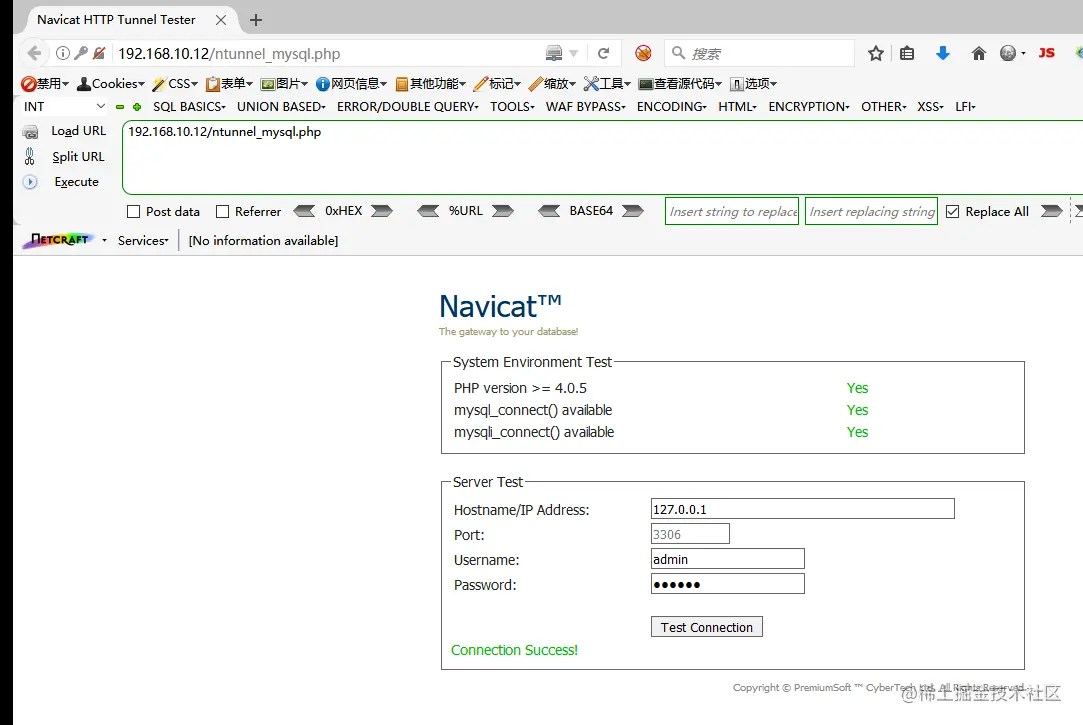Open the LFI menu
The width and height of the screenshot is (1083, 725).
(965, 107)
